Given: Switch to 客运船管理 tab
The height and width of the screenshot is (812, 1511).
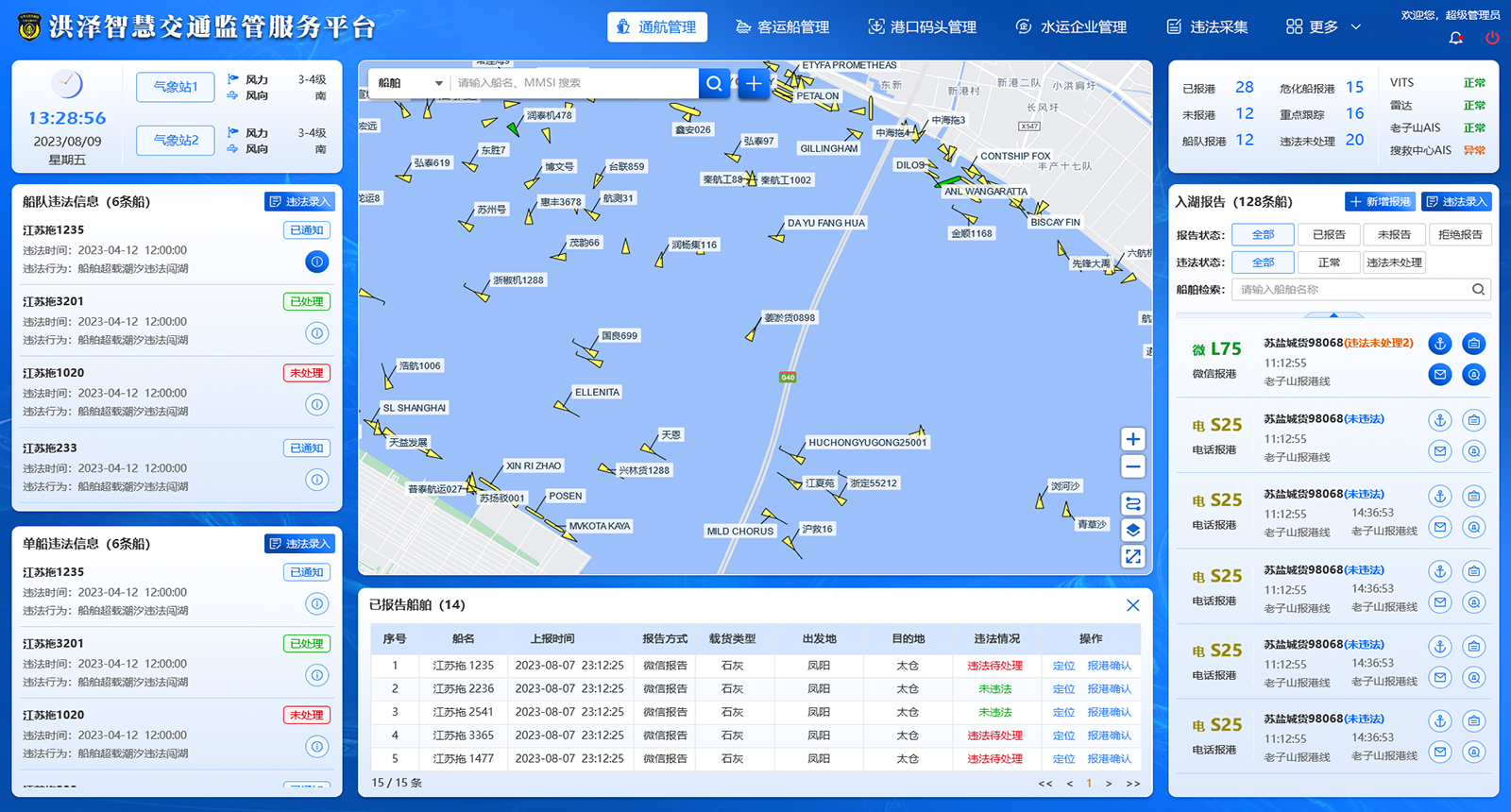Looking at the screenshot, I should (x=782, y=27).
